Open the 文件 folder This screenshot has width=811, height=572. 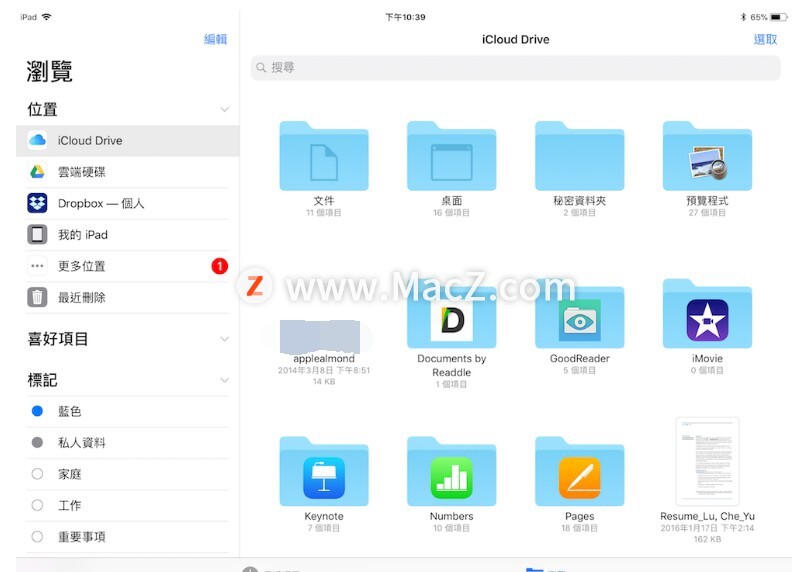click(x=324, y=156)
